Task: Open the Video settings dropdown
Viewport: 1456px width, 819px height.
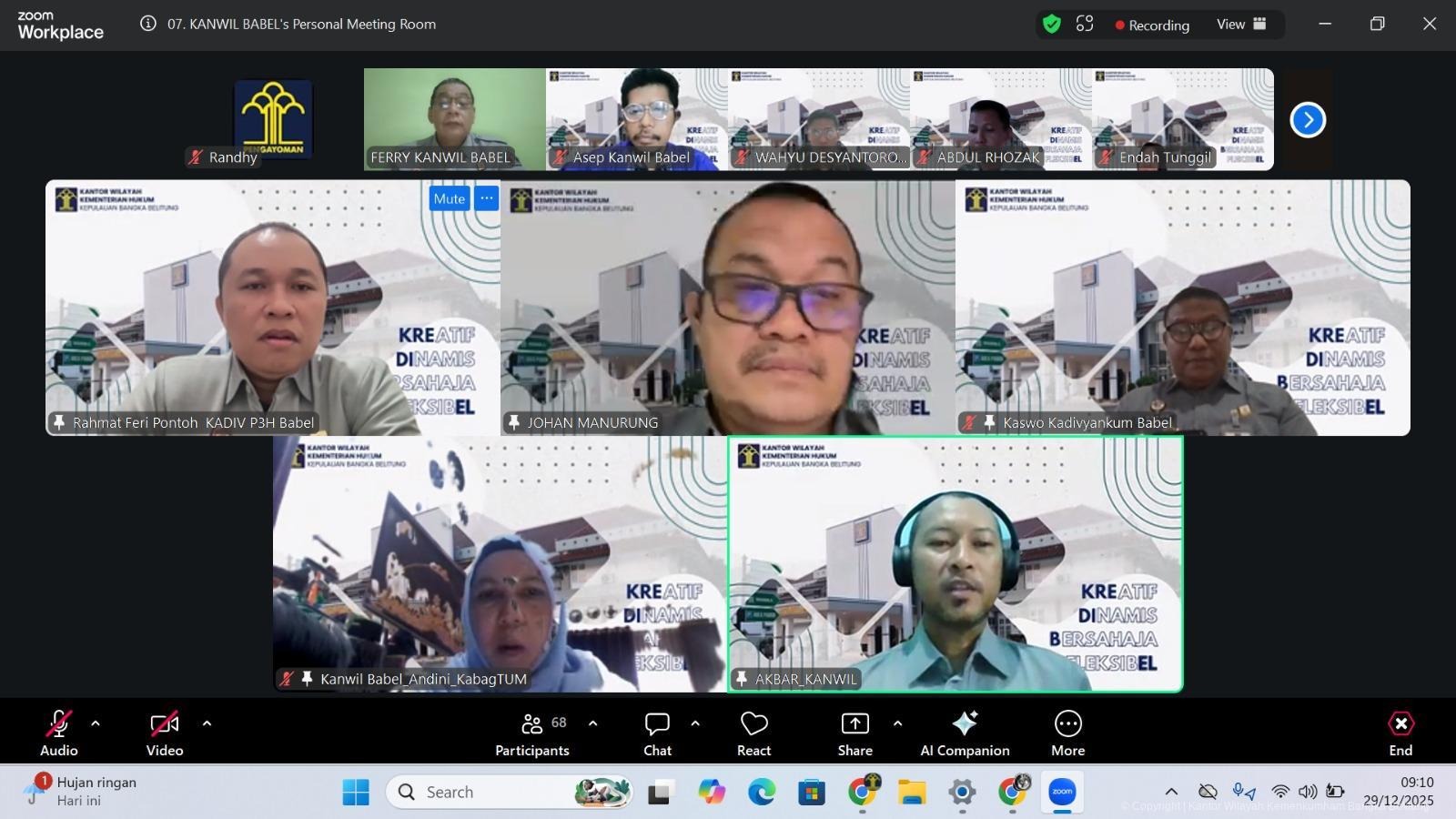Action: (207, 723)
